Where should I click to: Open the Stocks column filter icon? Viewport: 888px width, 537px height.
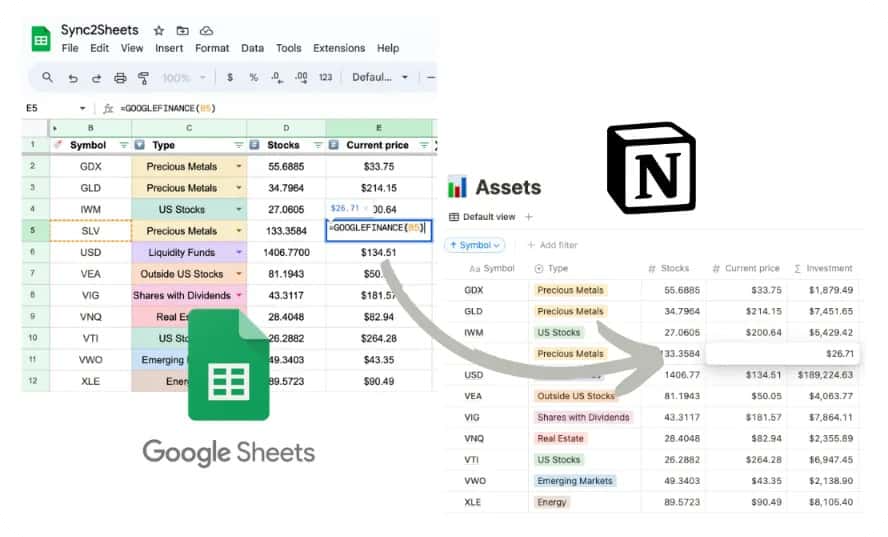(x=318, y=146)
